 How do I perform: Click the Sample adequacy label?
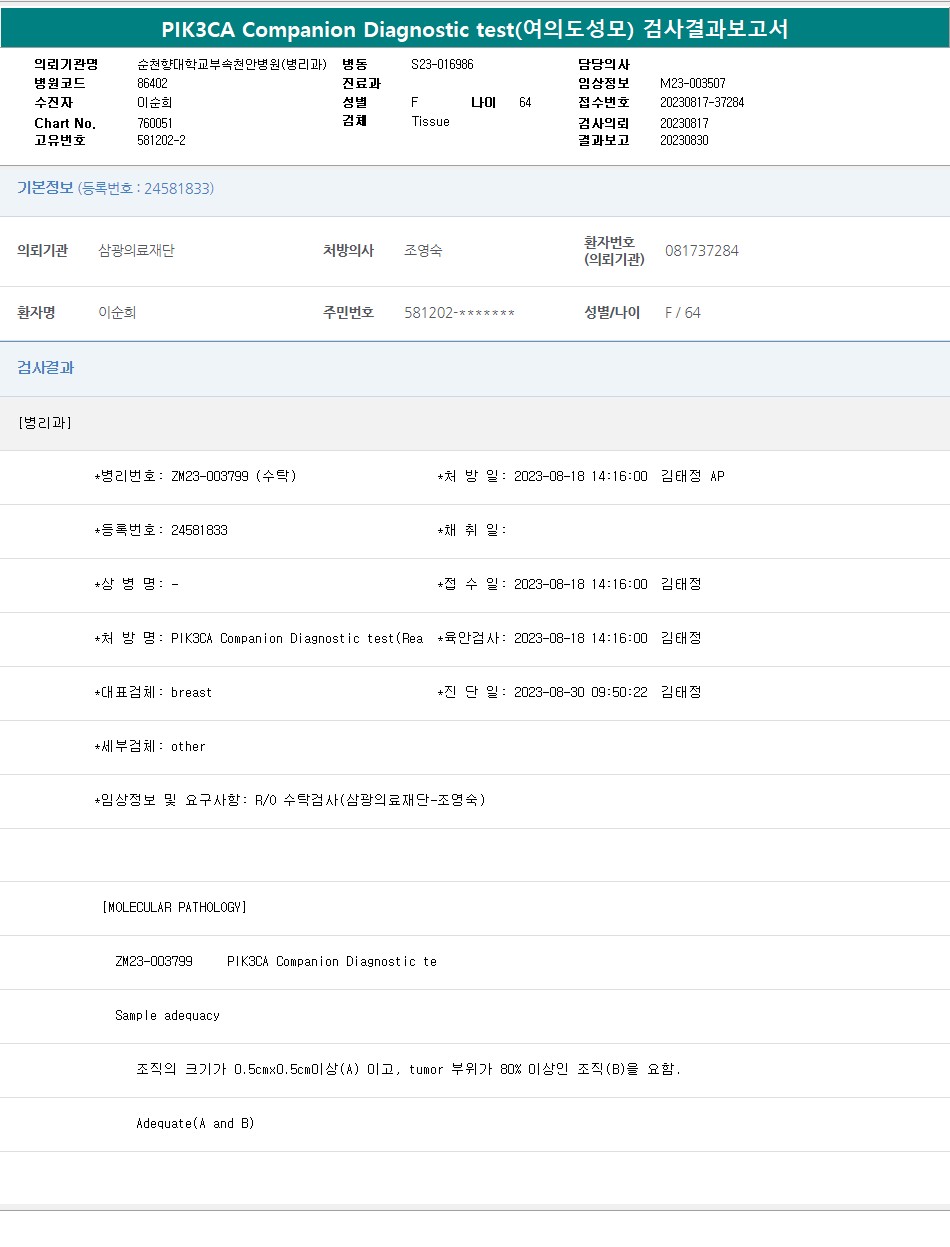[x=167, y=1016]
